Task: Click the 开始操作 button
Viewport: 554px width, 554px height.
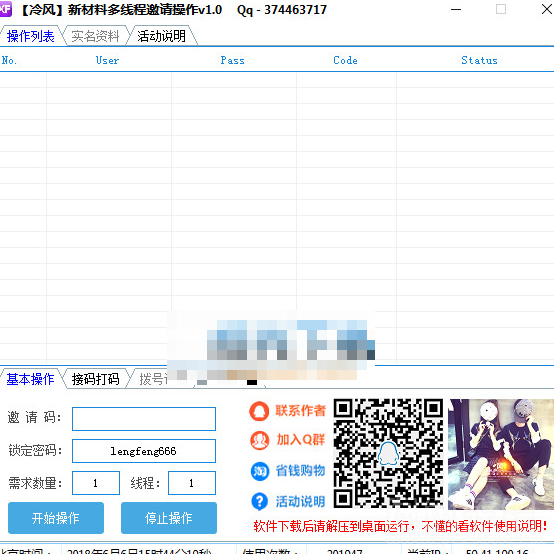Action: pos(56,518)
